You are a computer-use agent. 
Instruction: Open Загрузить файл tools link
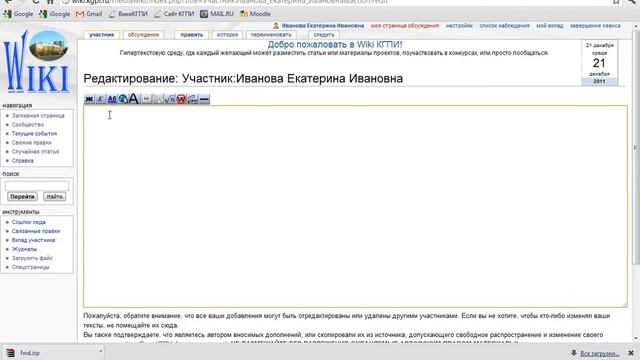[x=32, y=258]
